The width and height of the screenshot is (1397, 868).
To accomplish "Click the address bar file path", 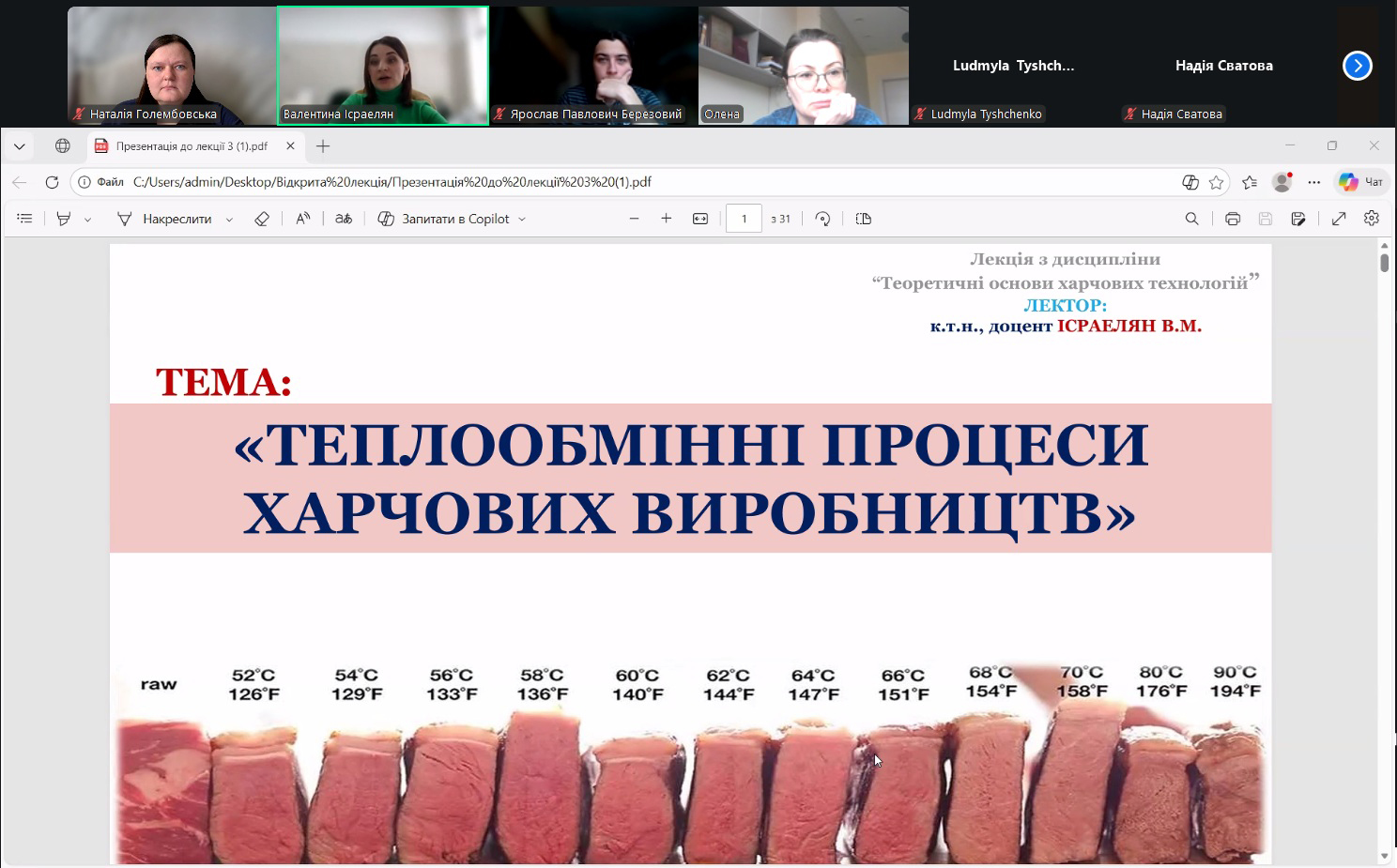I will [x=392, y=182].
